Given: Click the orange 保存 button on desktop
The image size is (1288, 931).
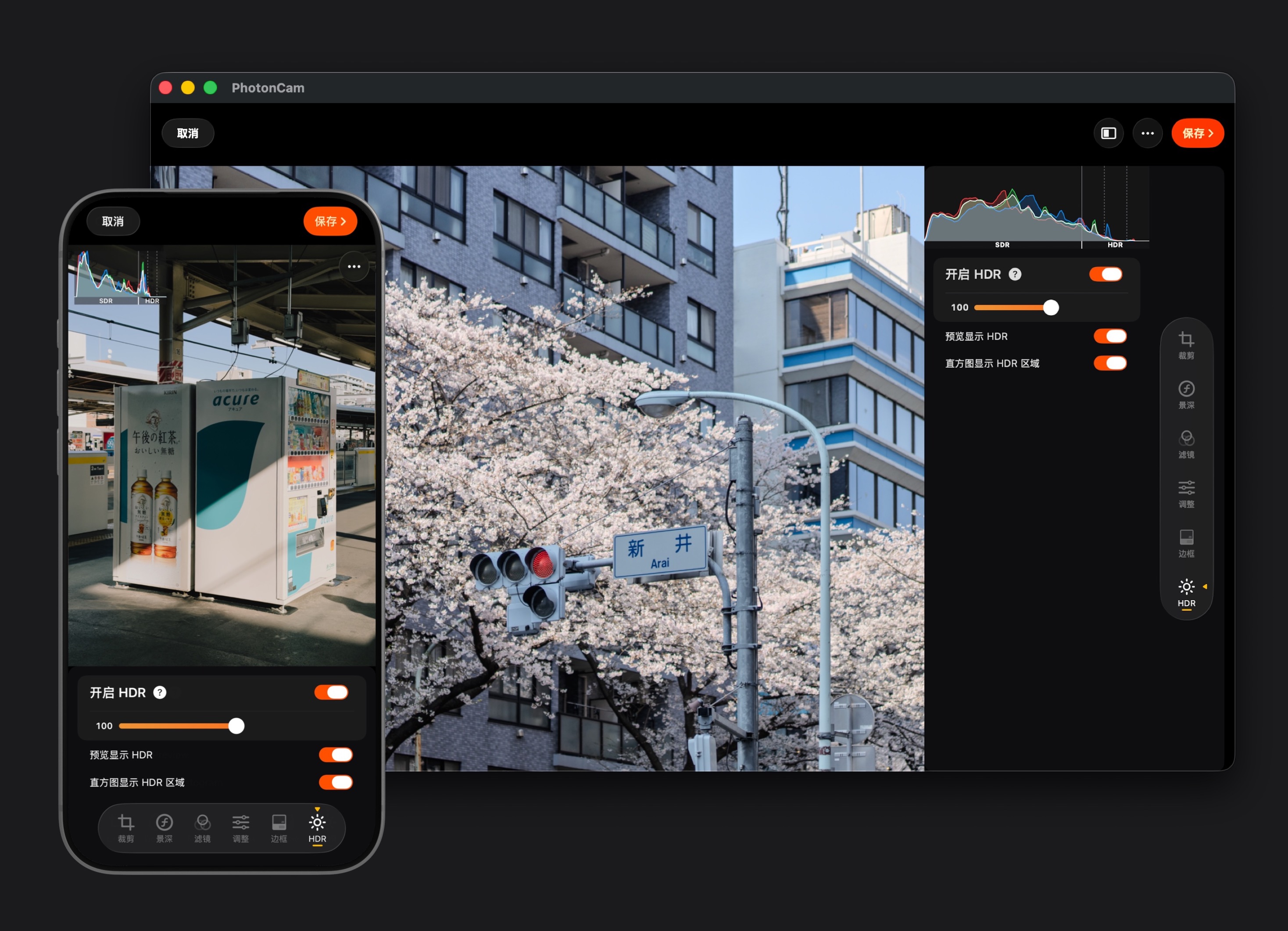Looking at the screenshot, I should tap(1197, 133).
